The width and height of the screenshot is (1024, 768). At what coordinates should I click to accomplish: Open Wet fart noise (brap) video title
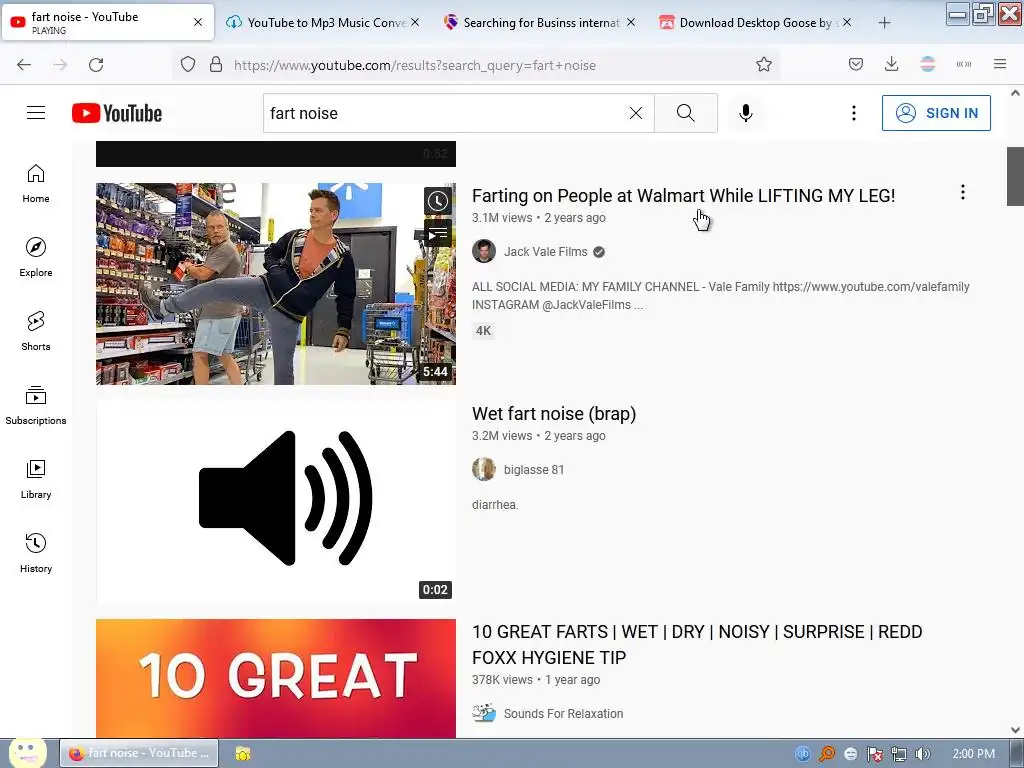(554, 414)
